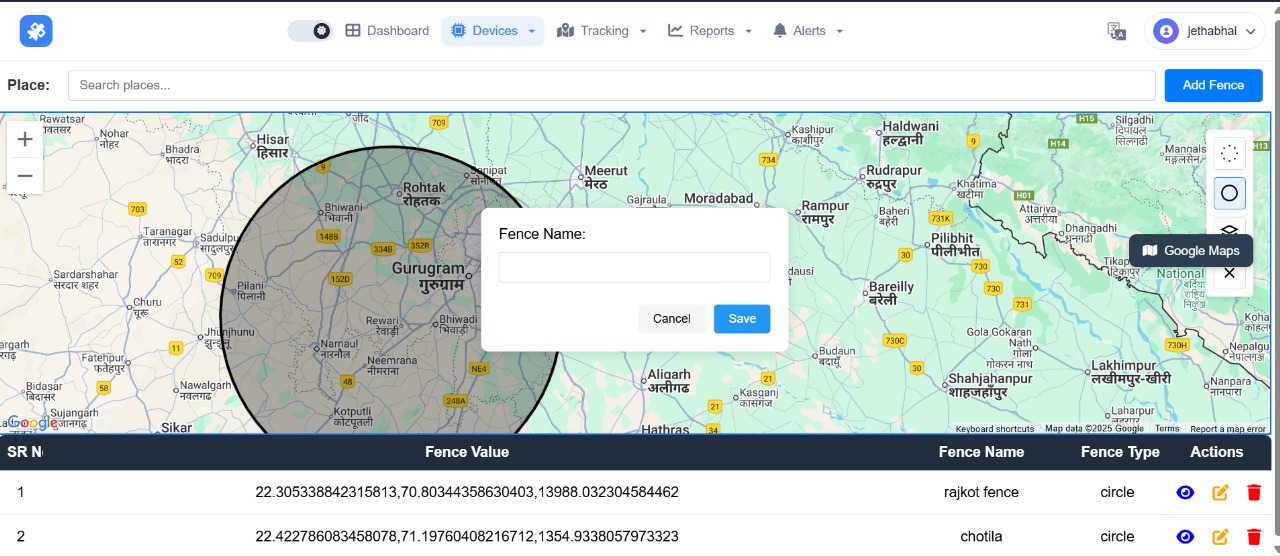
Task: Toggle the dark mode switch
Action: pyautogui.click(x=309, y=31)
